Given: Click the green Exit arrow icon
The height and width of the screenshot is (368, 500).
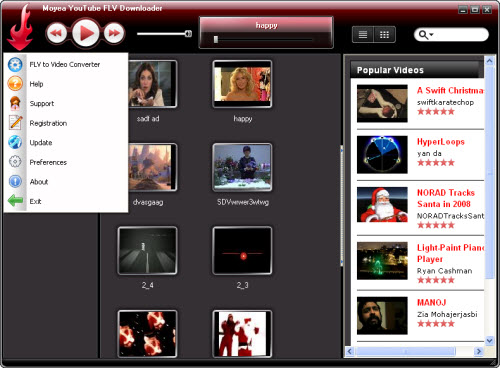Looking at the screenshot, I should click(x=15, y=201).
